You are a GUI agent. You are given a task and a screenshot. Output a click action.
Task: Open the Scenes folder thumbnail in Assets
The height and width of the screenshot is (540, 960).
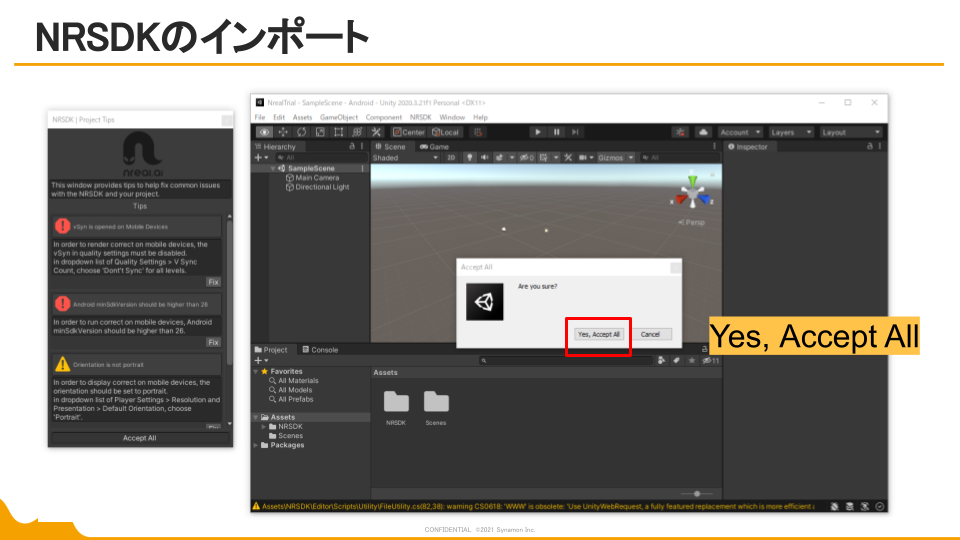(x=436, y=402)
